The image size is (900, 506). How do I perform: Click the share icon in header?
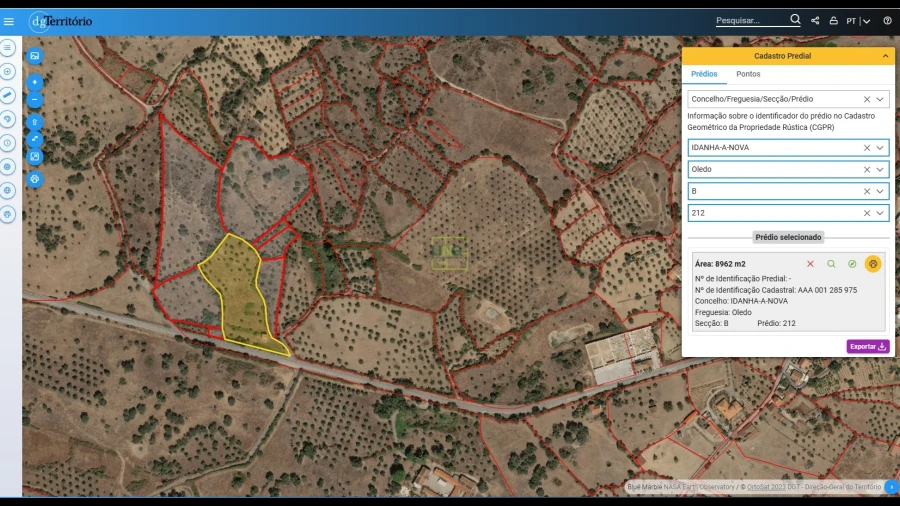(x=815, y=21)
